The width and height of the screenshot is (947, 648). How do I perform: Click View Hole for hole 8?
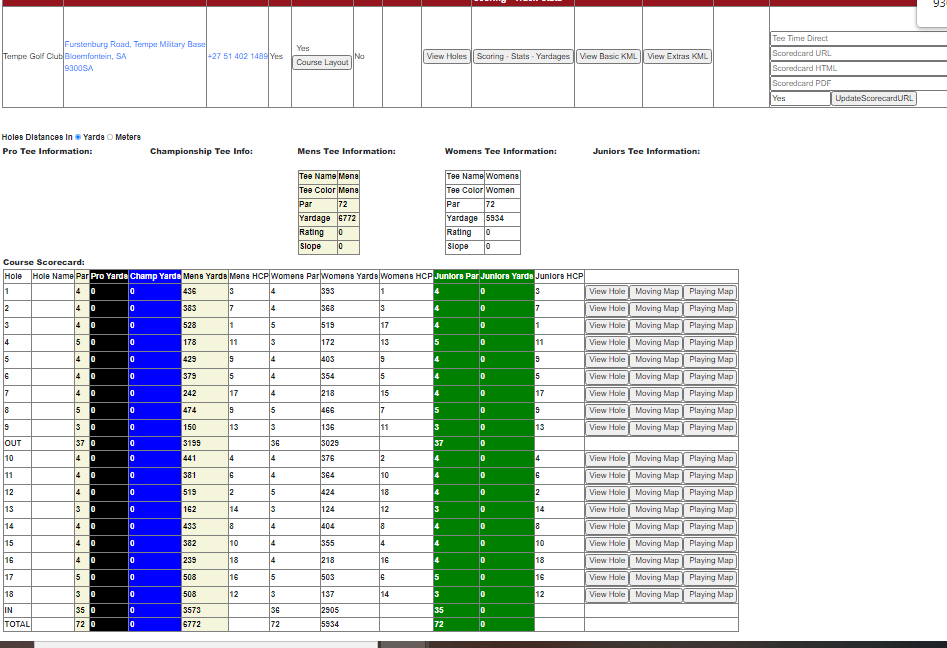click(607, 410)
